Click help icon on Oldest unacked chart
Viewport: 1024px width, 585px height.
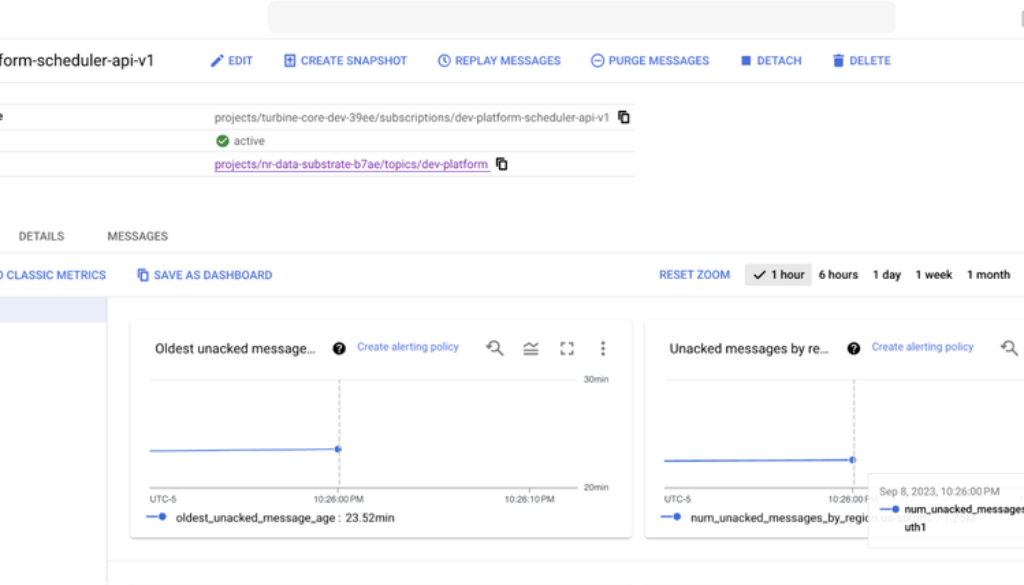(339, 348)
